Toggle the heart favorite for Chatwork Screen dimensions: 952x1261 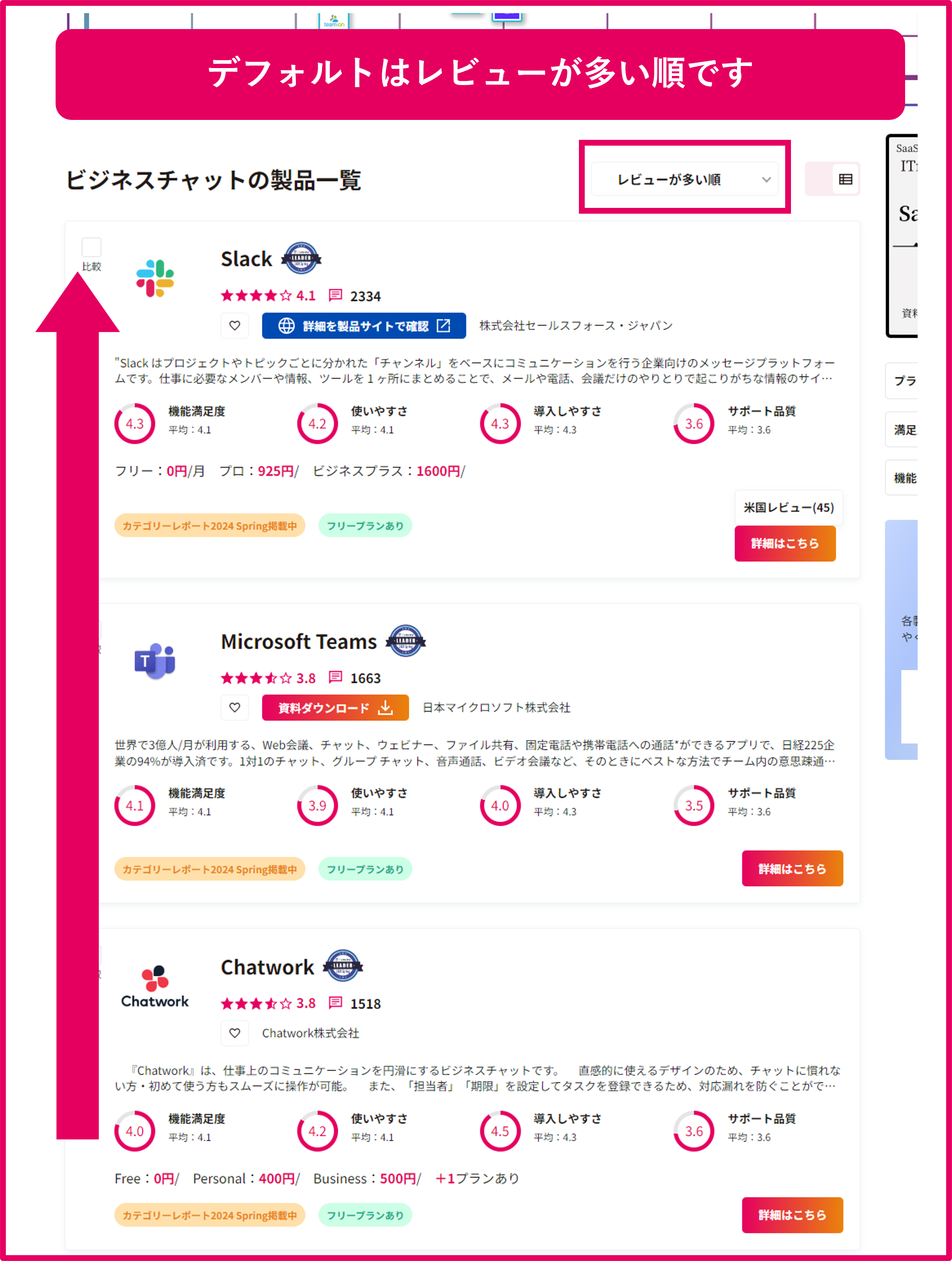click(x=234, y=1033)
